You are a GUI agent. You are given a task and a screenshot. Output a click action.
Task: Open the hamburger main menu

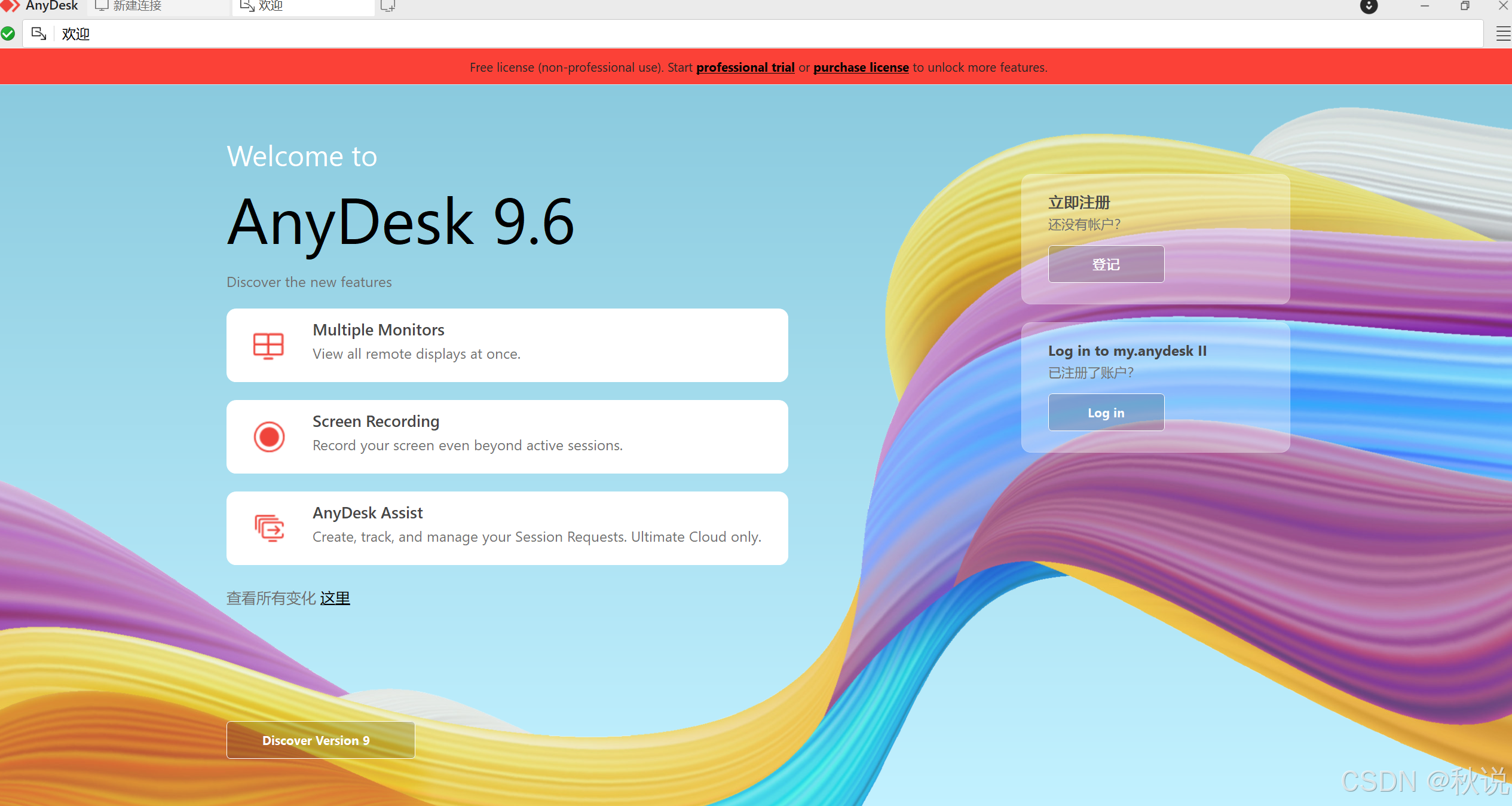point(1502,33)
